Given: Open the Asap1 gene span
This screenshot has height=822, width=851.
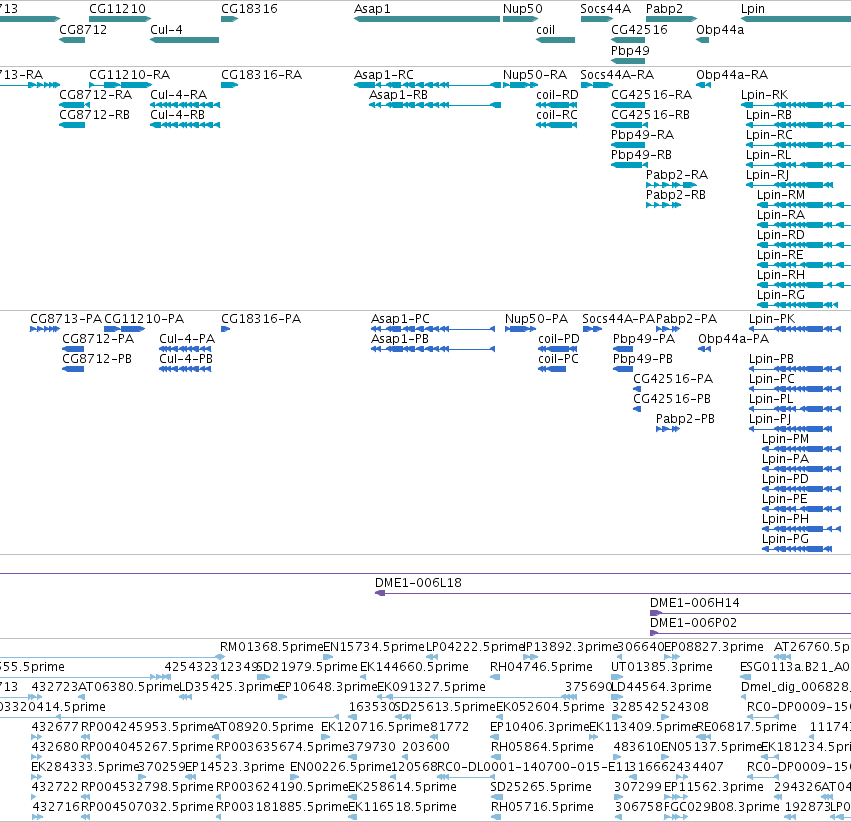Looking at the screenshot, I should pos(427,19).
